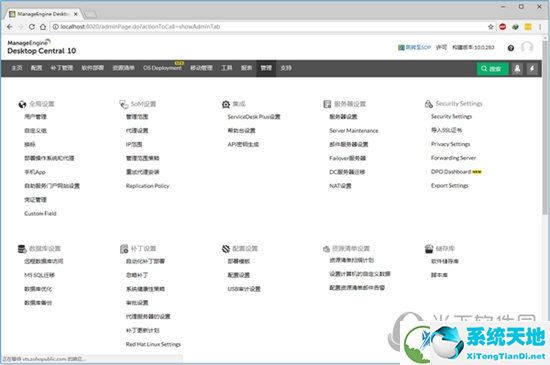Image resolution: width=550 pixels, height=365 pixels.
Task: Open the Custom Field link
Action: [40, 214]
